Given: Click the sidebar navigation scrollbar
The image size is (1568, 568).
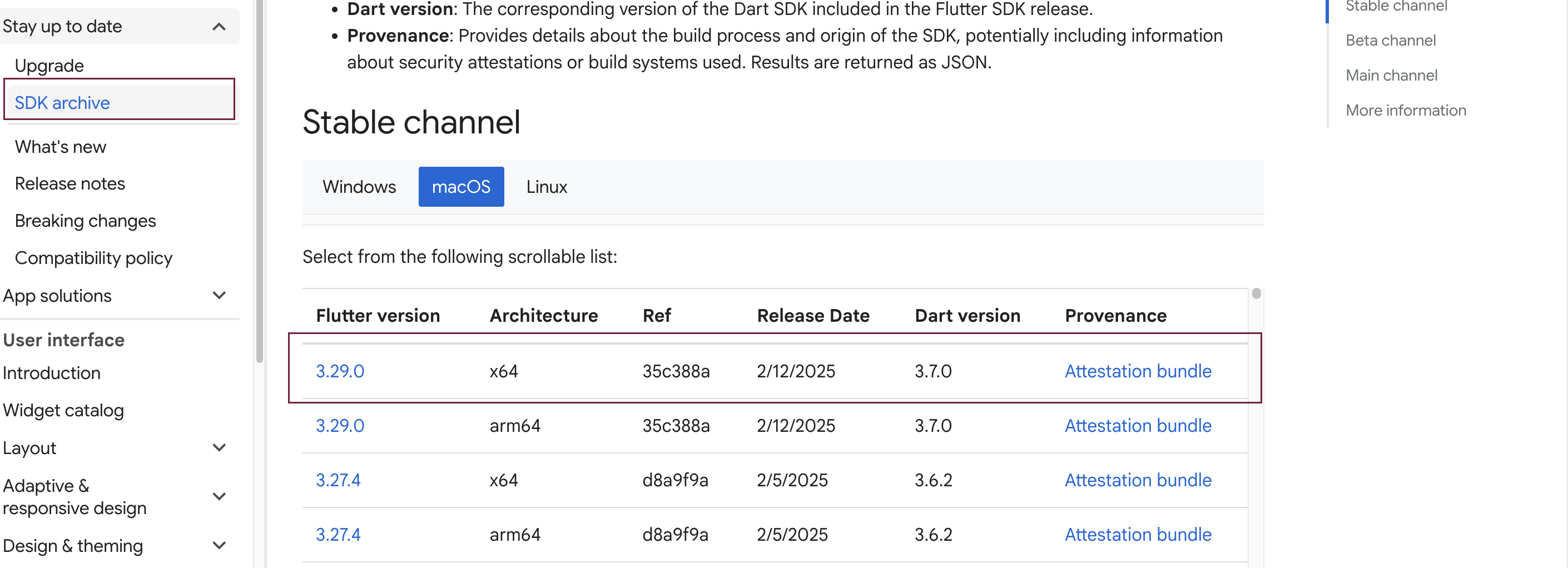Looking at the screenshot, I should [x=260, y=182].
